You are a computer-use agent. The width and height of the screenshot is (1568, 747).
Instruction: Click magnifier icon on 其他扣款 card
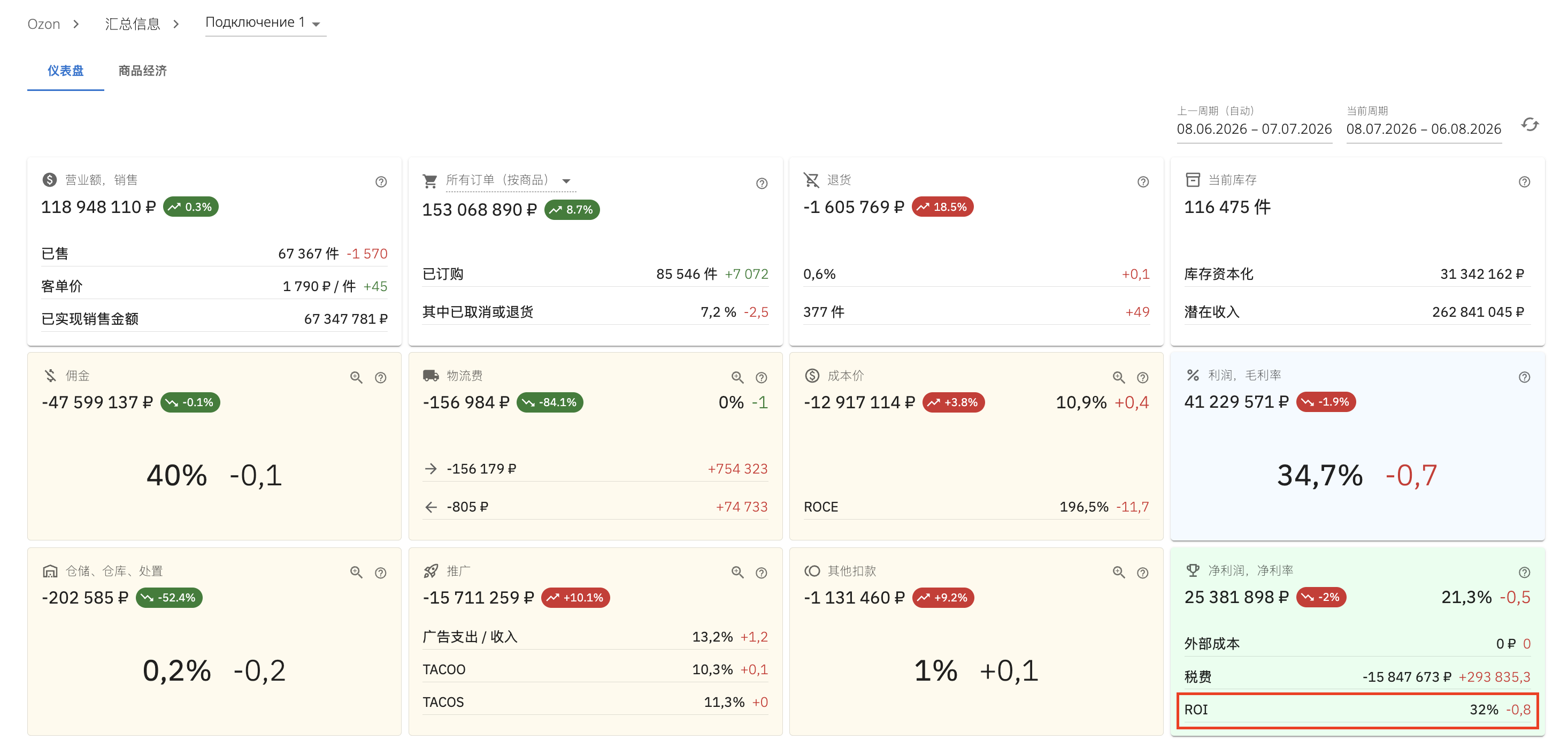click(1118, 573)
